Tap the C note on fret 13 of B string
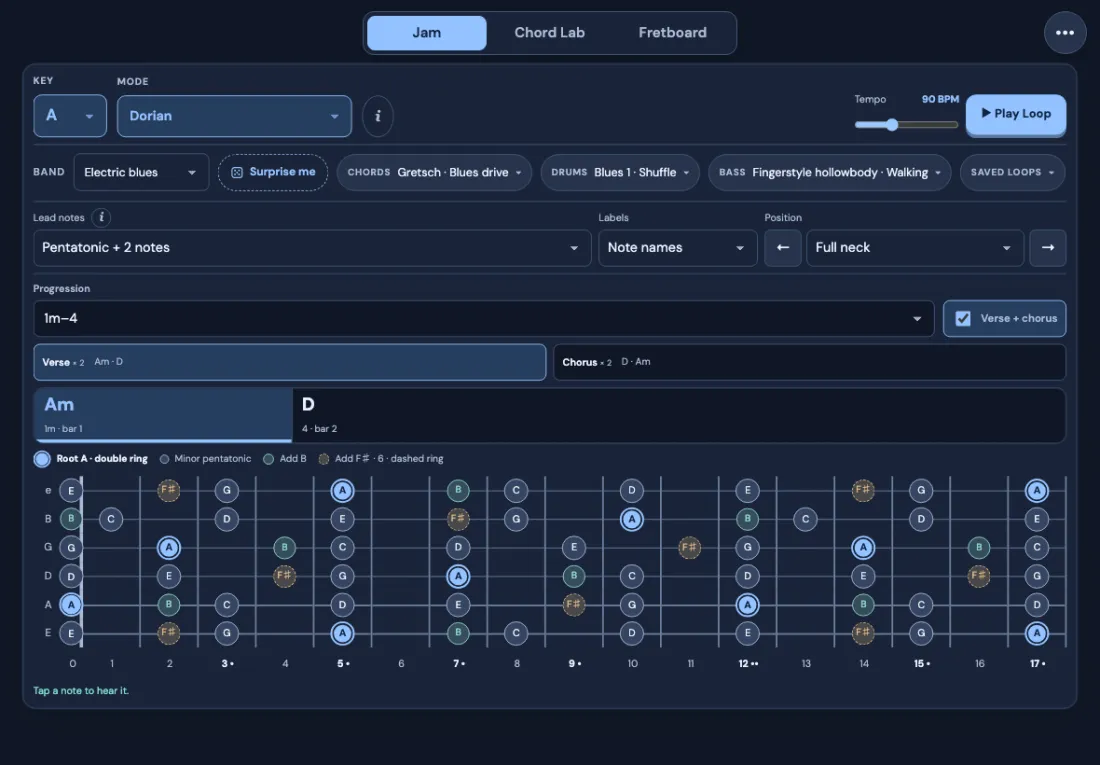This screenshot has height=765, width=1100. 805,519
